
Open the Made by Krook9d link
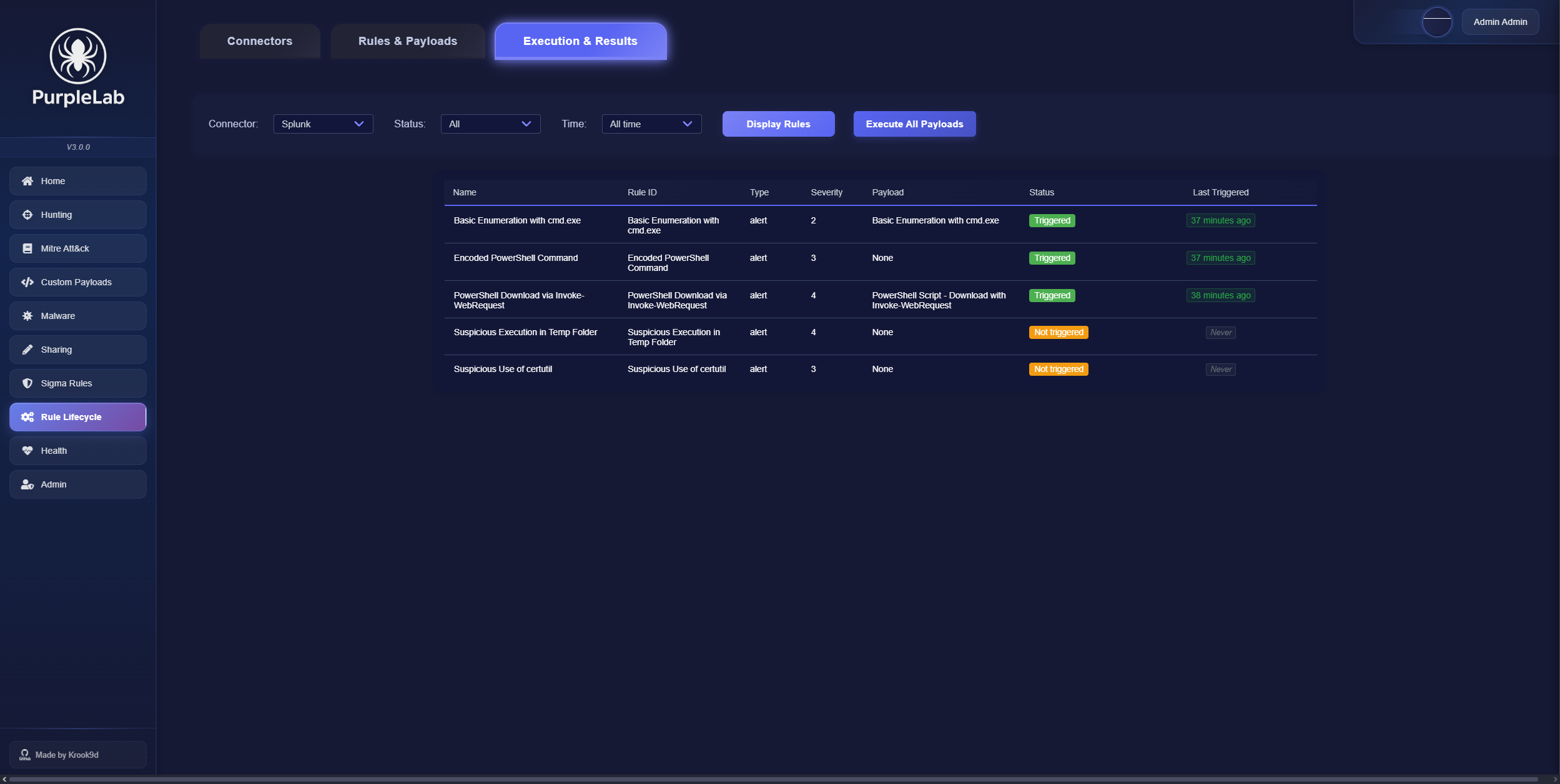click(78, 755)
